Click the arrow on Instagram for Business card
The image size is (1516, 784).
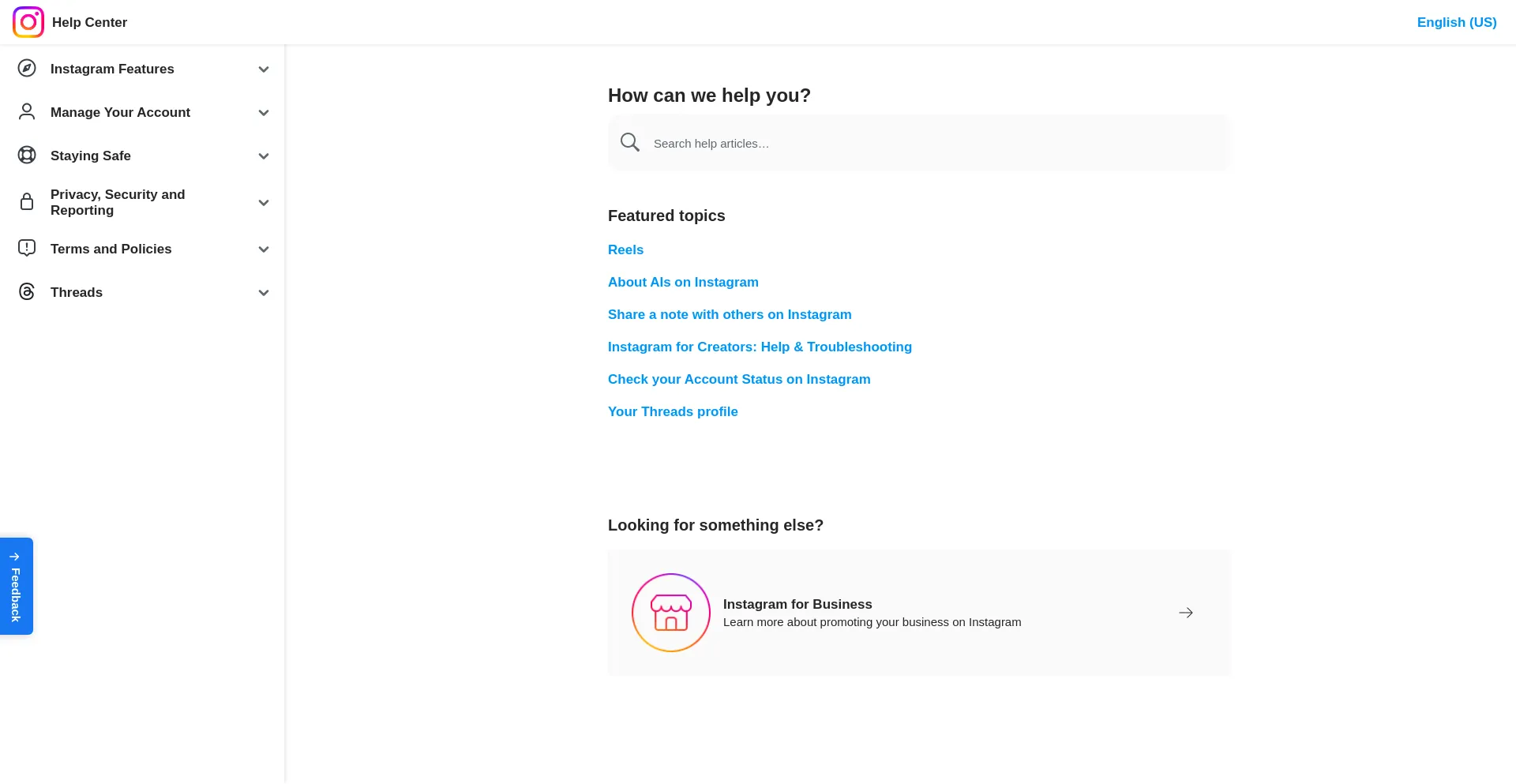click(x=1185, y=613)
